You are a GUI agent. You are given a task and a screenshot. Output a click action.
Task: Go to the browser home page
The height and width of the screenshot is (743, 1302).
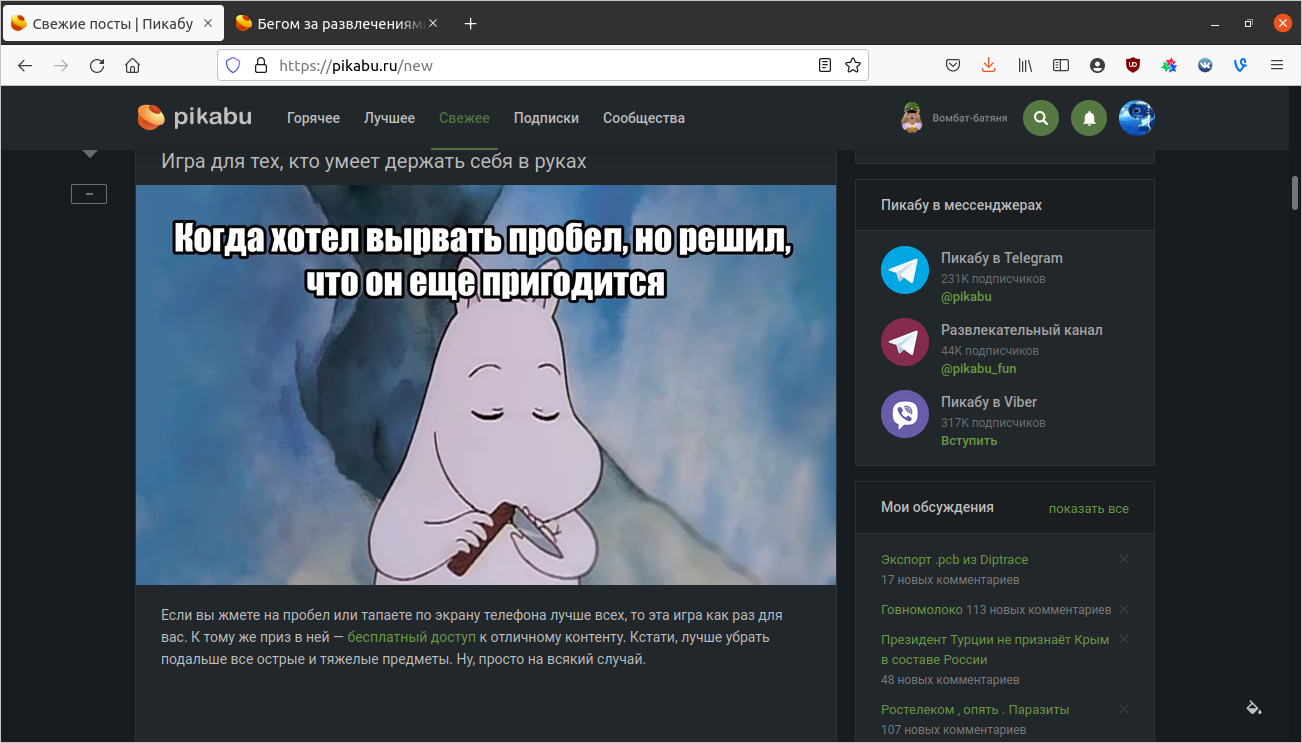(132, 65)
